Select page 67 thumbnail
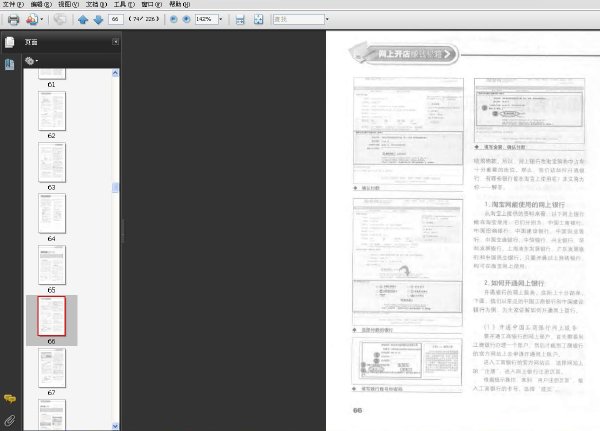This screenshot has height=431, width=600. 52,368
